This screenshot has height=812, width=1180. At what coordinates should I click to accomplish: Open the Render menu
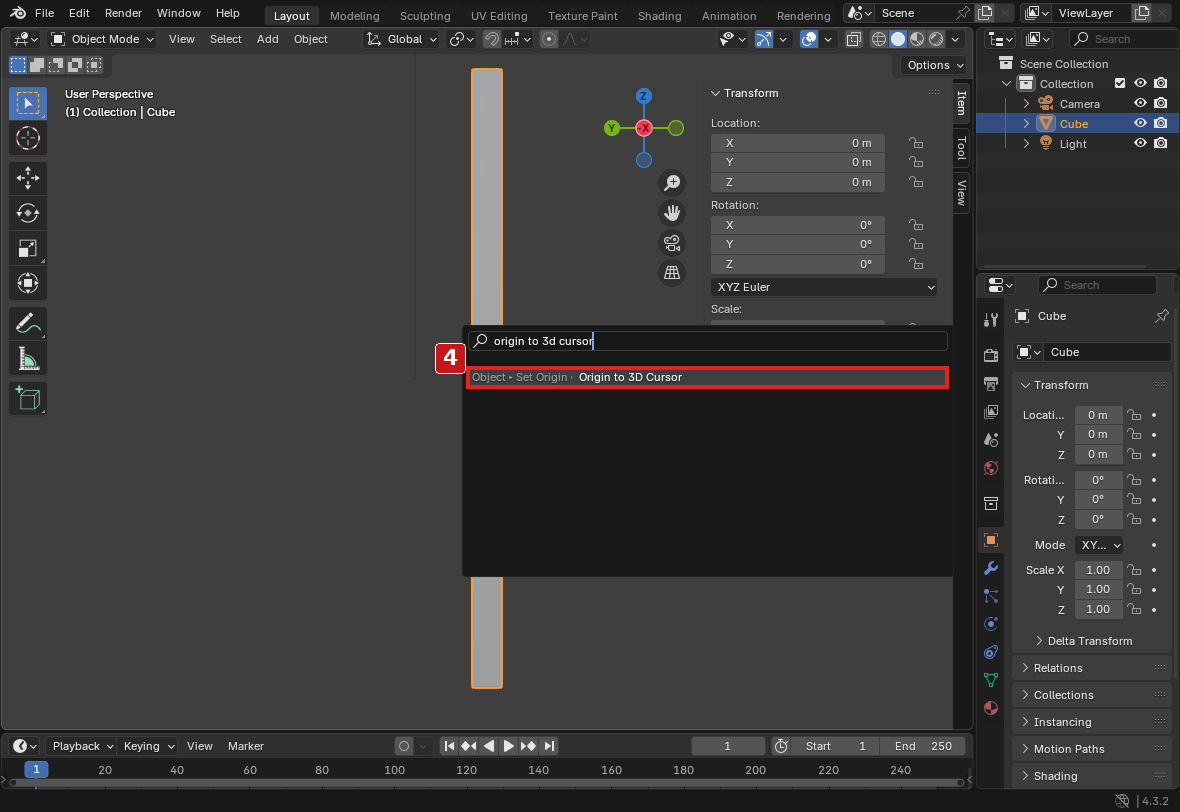coord(123,13)
